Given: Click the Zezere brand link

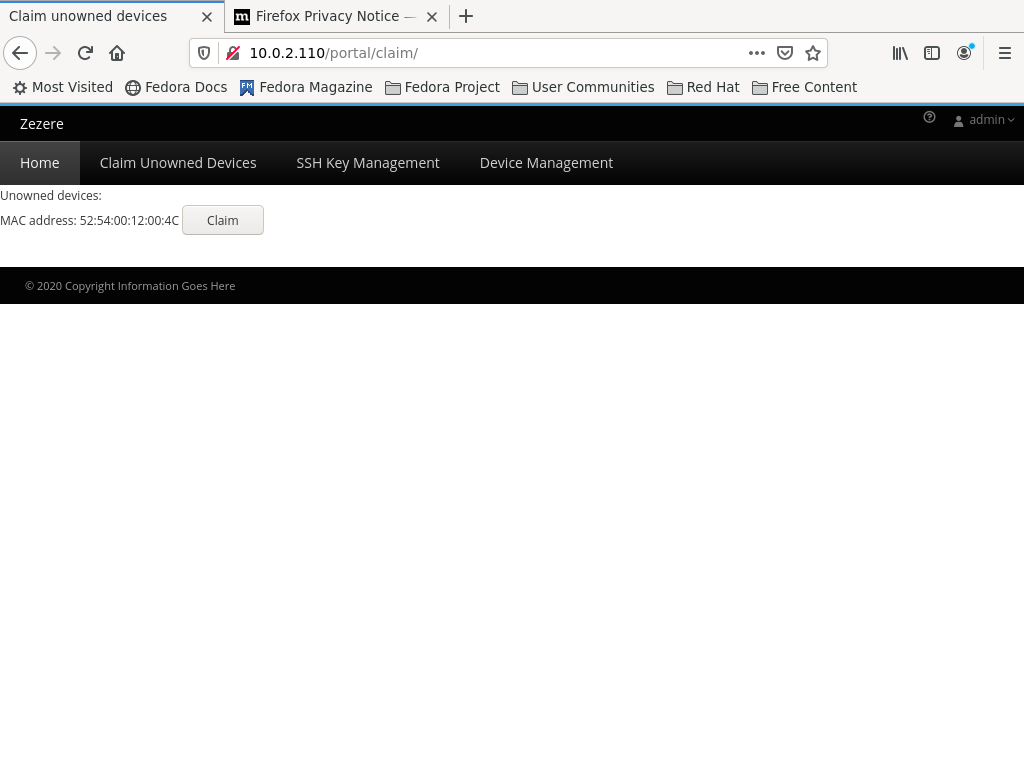Looking at the screenshot, I should [x=42, y=124].
